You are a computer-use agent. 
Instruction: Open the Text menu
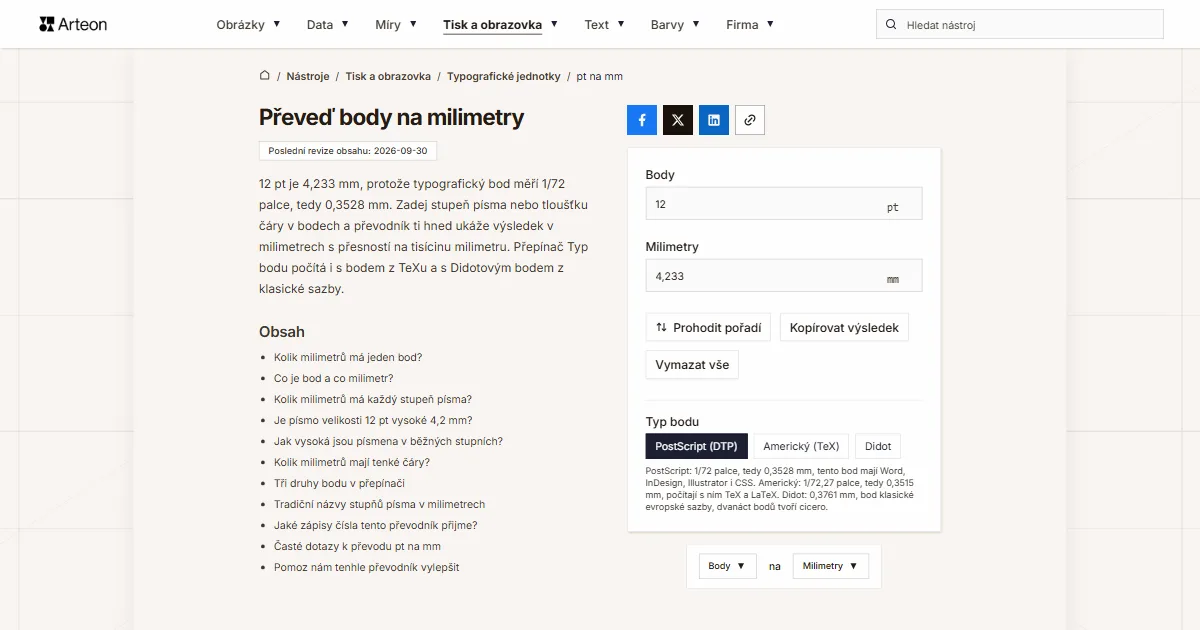[x=605, y=24]
